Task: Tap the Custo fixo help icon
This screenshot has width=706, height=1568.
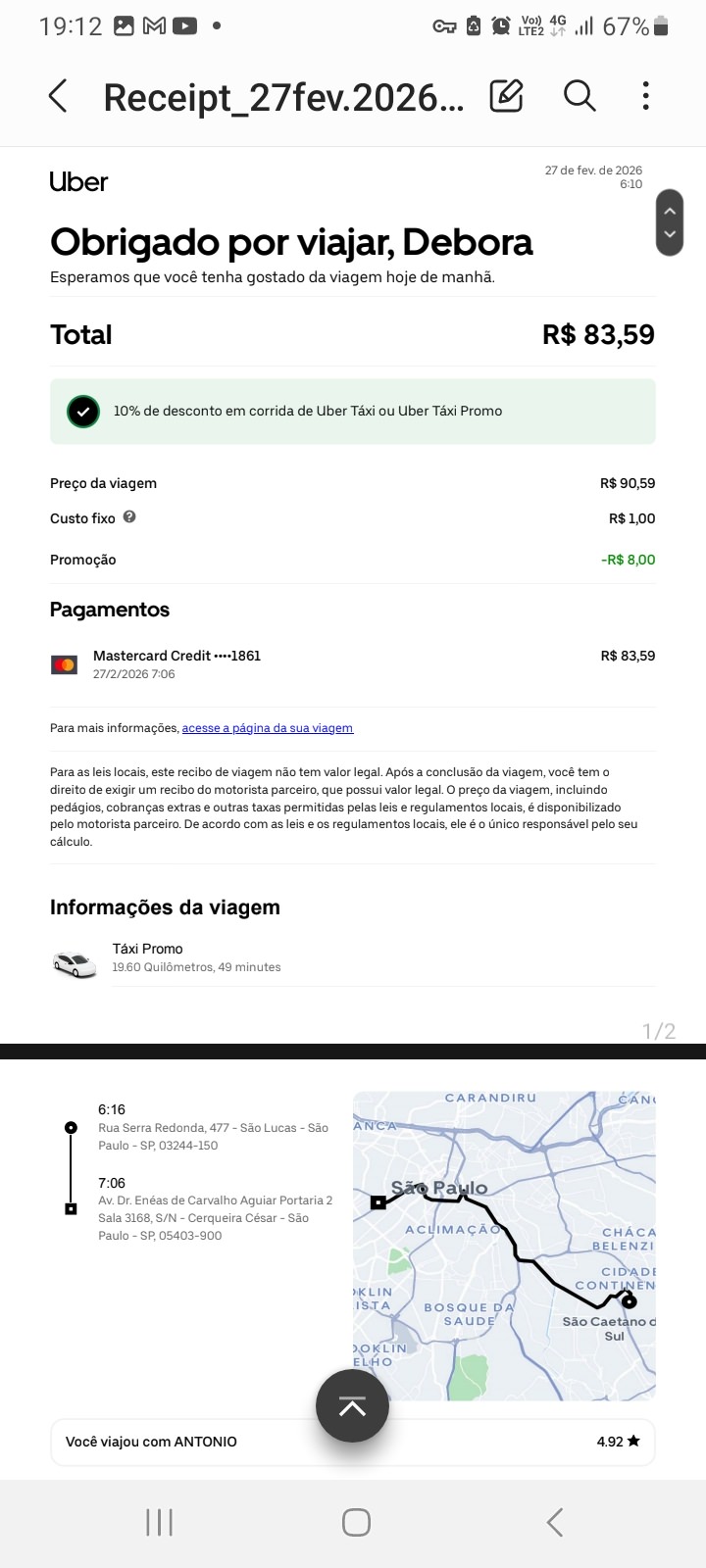Action: click(x=129, y=517)
